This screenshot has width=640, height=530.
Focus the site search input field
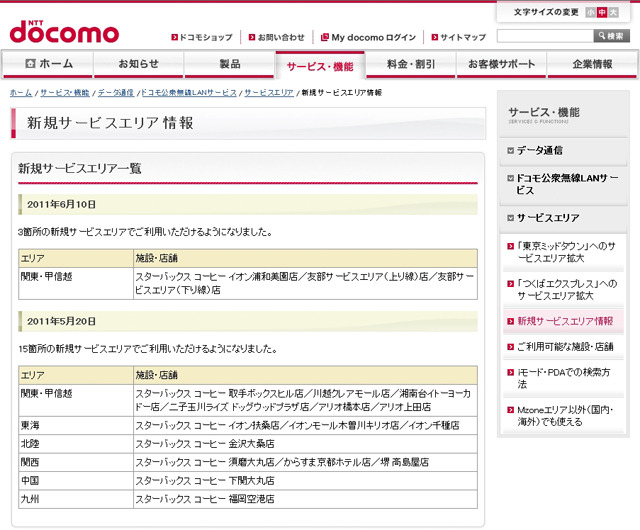pos(545,36)
